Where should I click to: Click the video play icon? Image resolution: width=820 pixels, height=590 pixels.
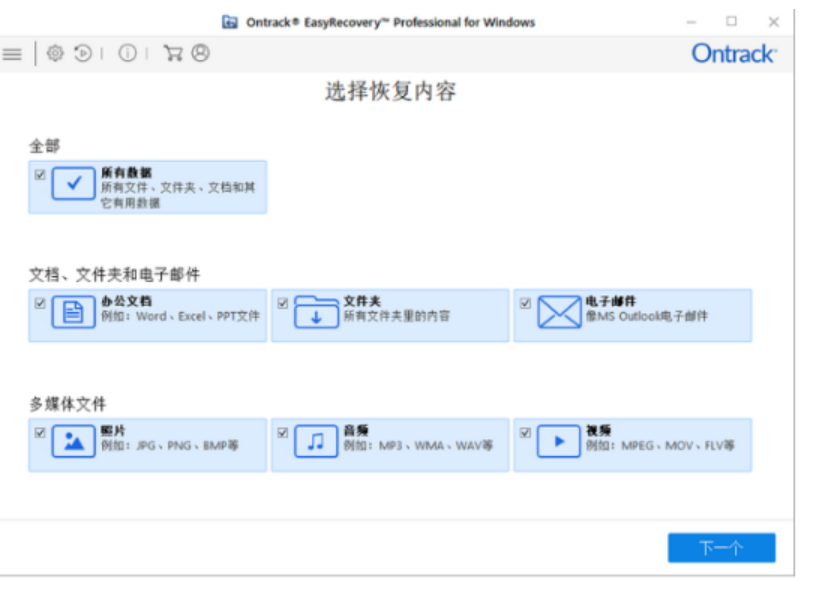tap(558, 441)
